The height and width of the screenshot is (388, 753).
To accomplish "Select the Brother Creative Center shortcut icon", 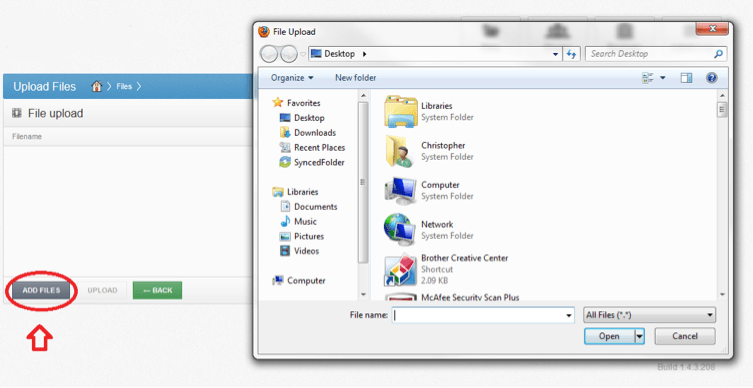I will 401,269.
